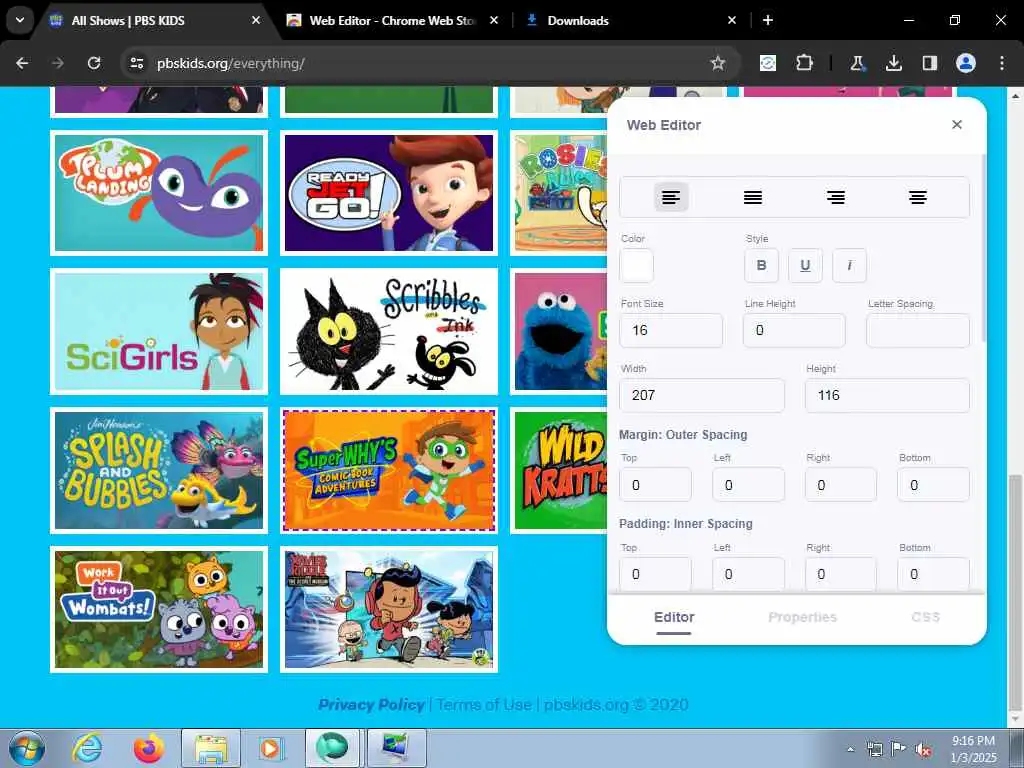Open a new browser tab
This screenshot has width=1024, height=768.
[x=768, y=20]
